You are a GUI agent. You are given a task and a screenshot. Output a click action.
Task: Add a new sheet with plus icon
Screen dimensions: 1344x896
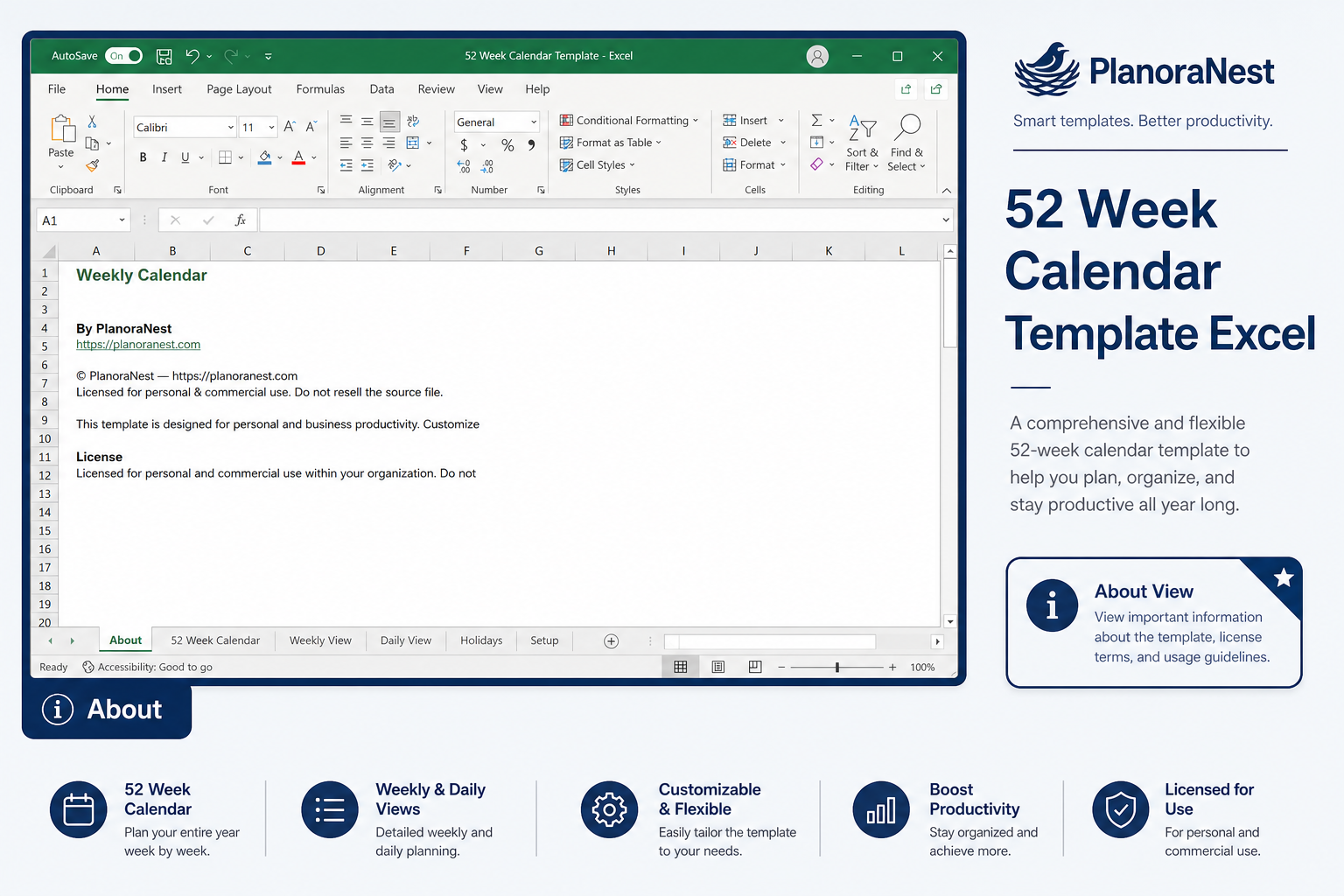pyautogui.click(x=612, y=641)
